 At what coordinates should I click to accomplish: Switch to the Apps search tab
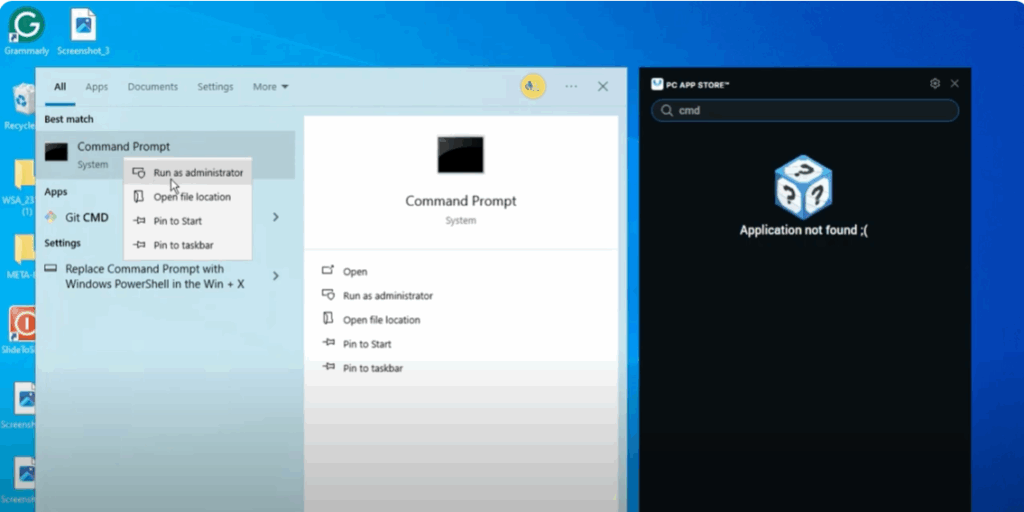click(97, 87)
